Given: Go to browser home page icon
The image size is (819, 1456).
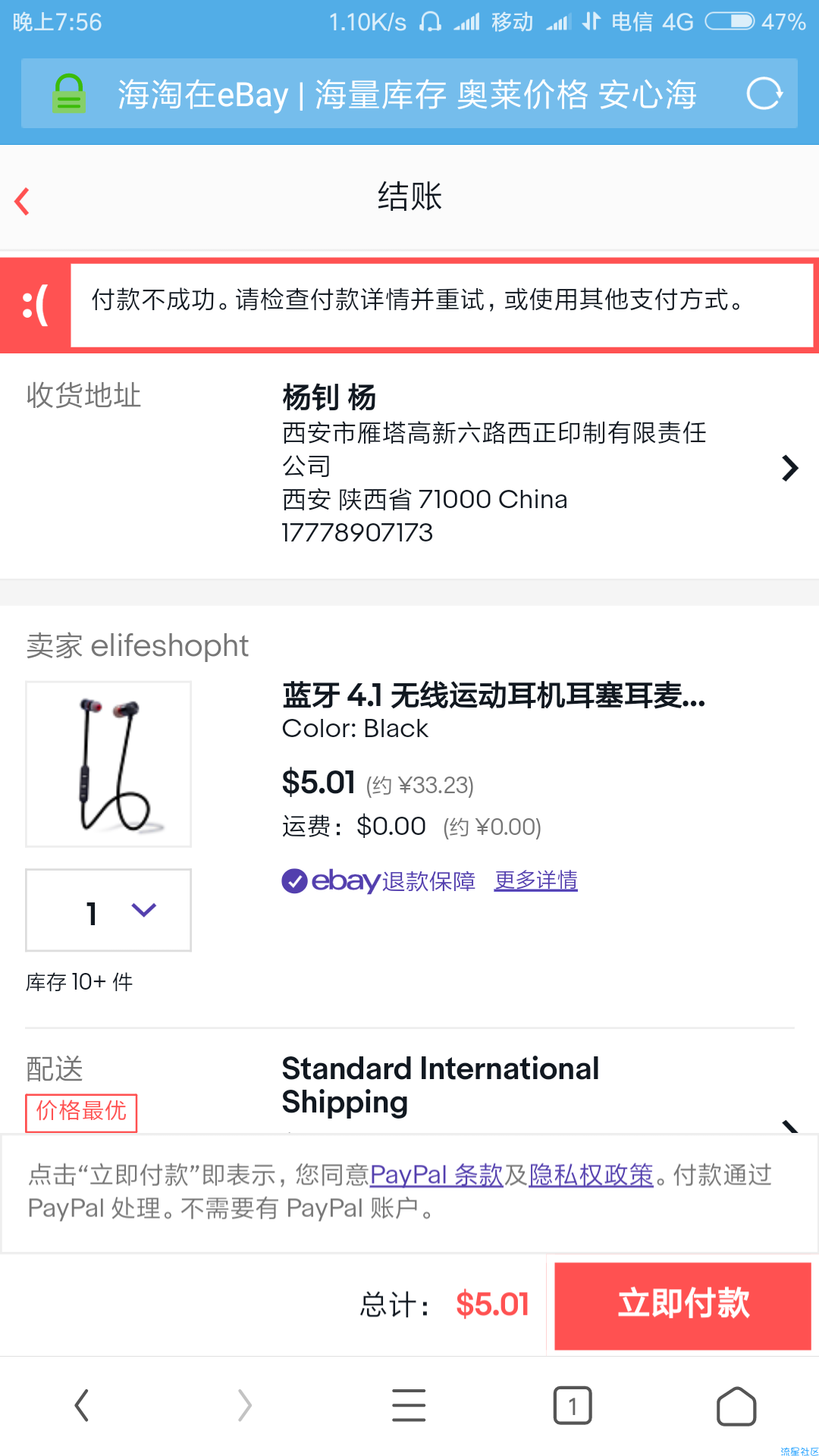Looking at the screenshot, I should pos(736,1406).
